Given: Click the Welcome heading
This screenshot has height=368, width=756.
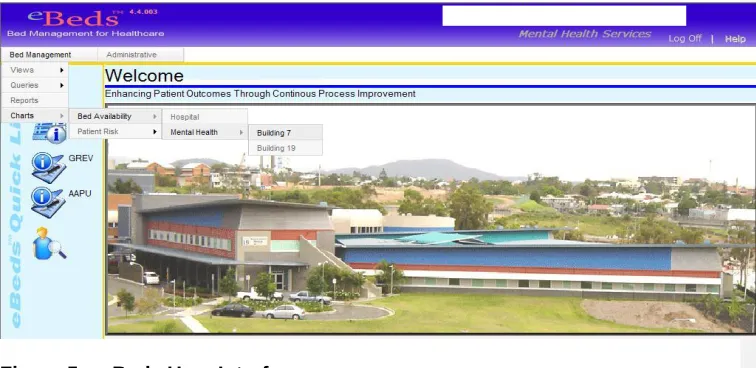Looking at the screenshot, I should coord(144,76).
